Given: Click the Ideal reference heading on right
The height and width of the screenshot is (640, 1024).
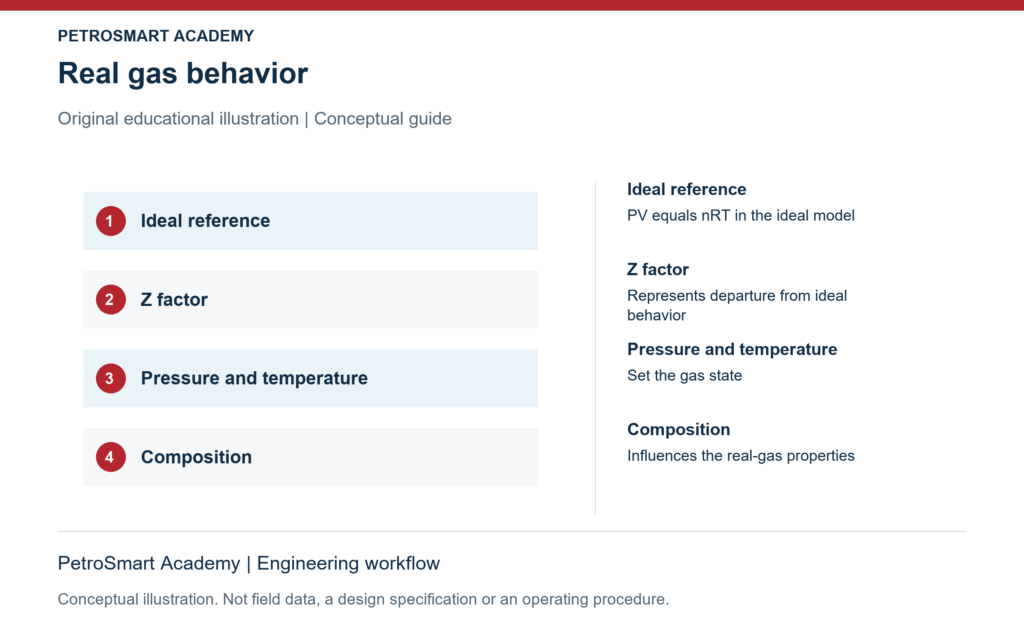Looking at the screenshot, I should coord(686,189).
